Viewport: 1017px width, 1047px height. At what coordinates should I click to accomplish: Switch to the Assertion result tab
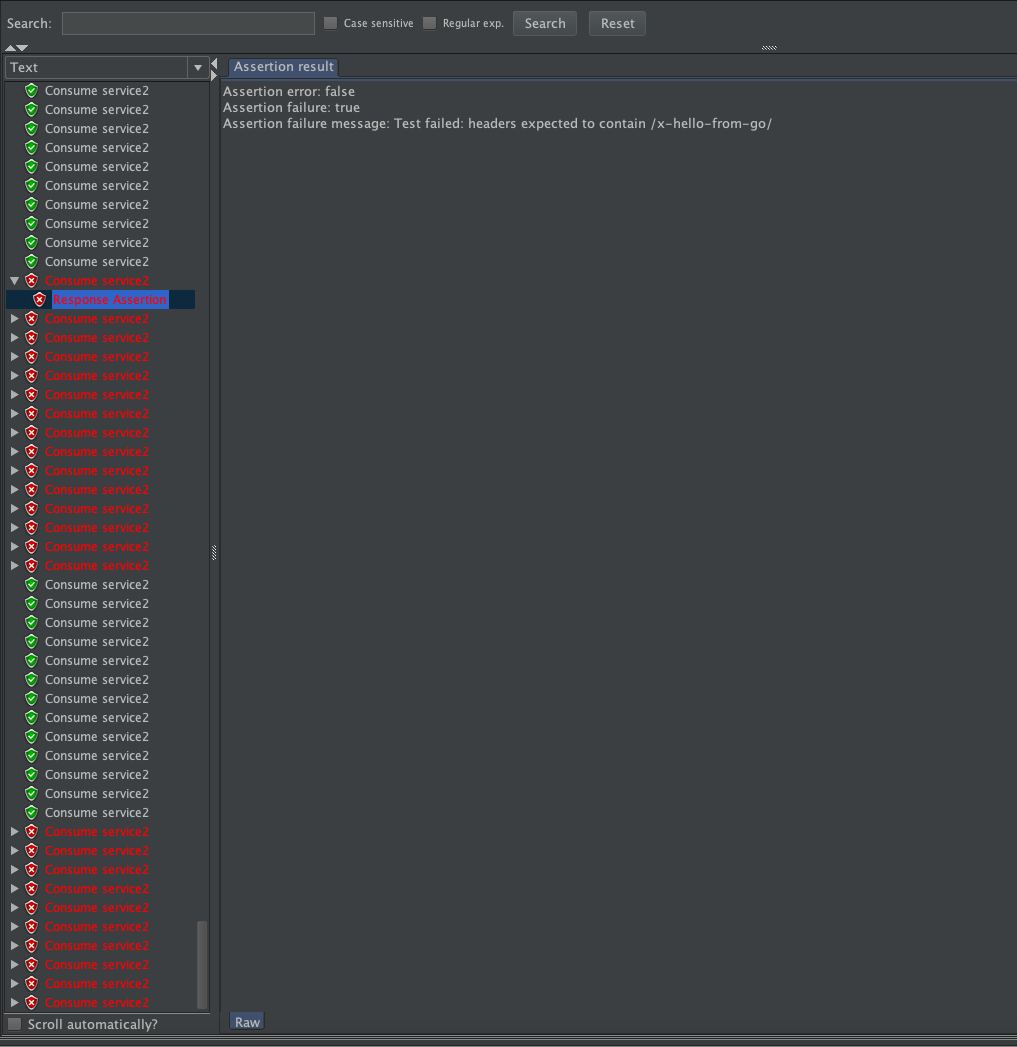283,67
